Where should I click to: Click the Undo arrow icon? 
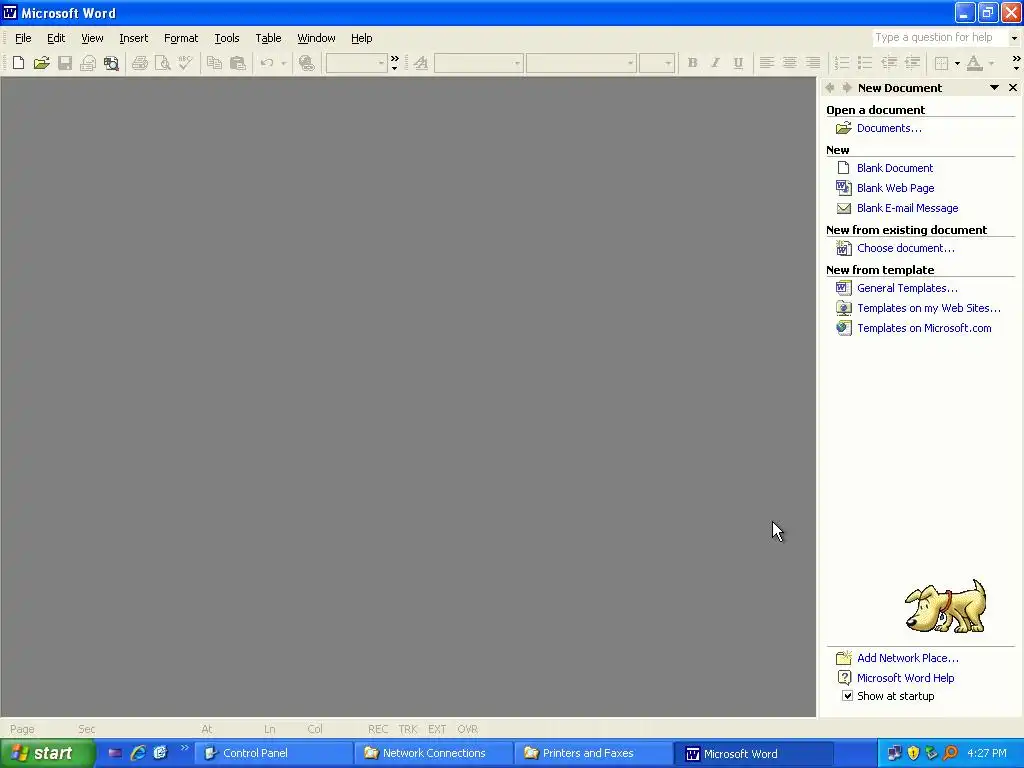[x=266, y=63]
